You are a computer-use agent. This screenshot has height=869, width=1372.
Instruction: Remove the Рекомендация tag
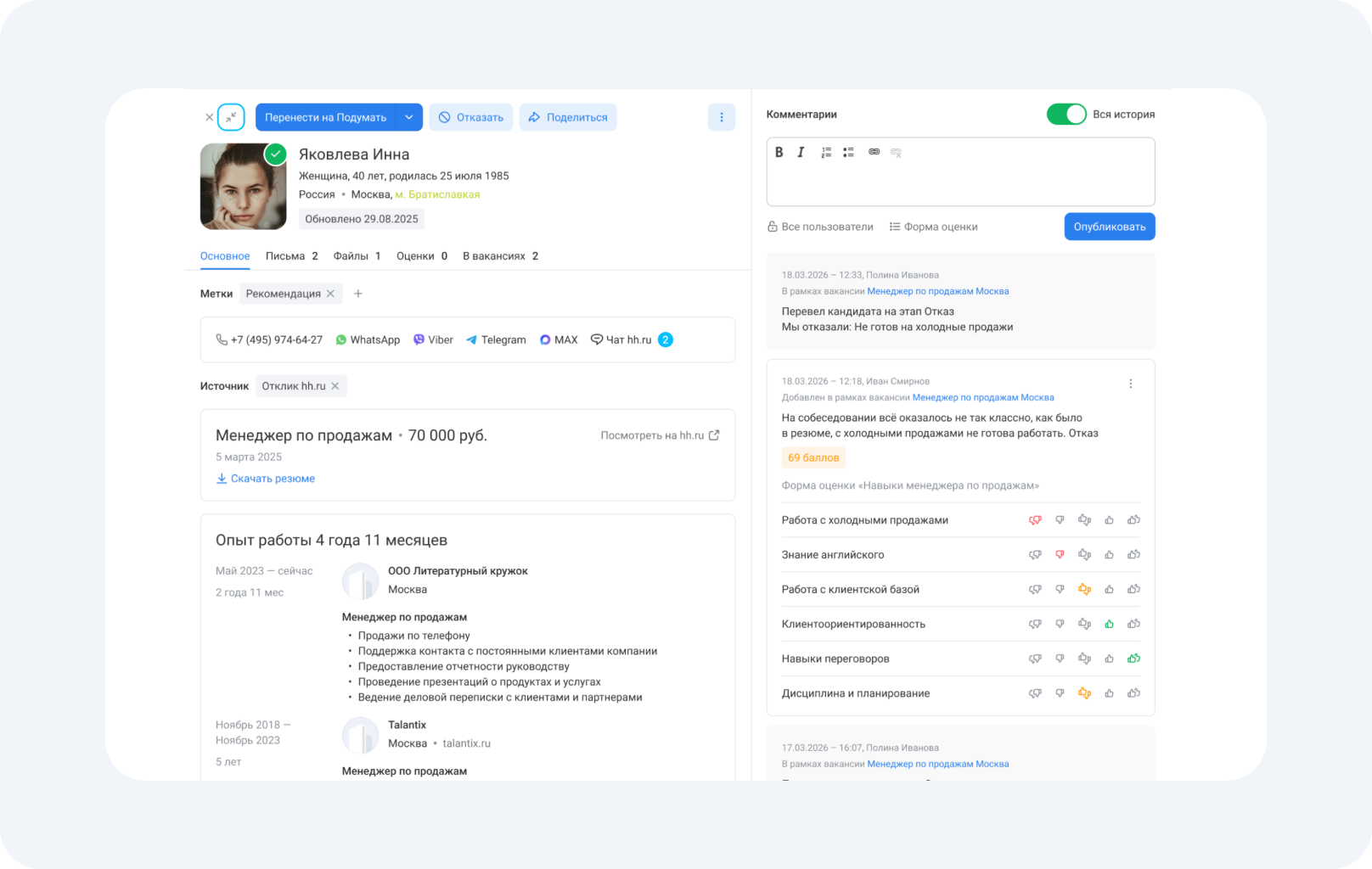(330, 294)
